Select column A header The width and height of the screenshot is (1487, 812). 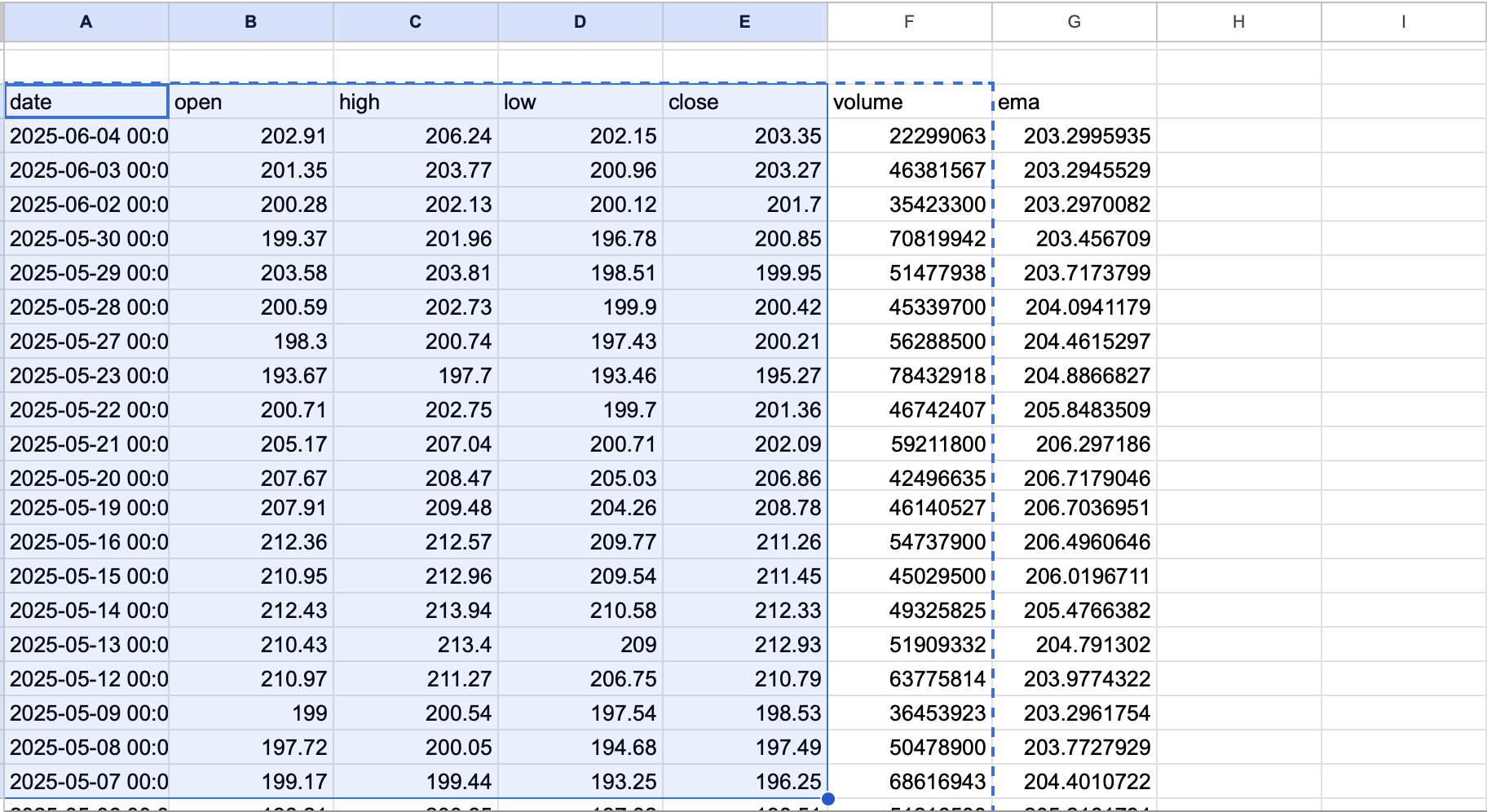pos(86,22)
